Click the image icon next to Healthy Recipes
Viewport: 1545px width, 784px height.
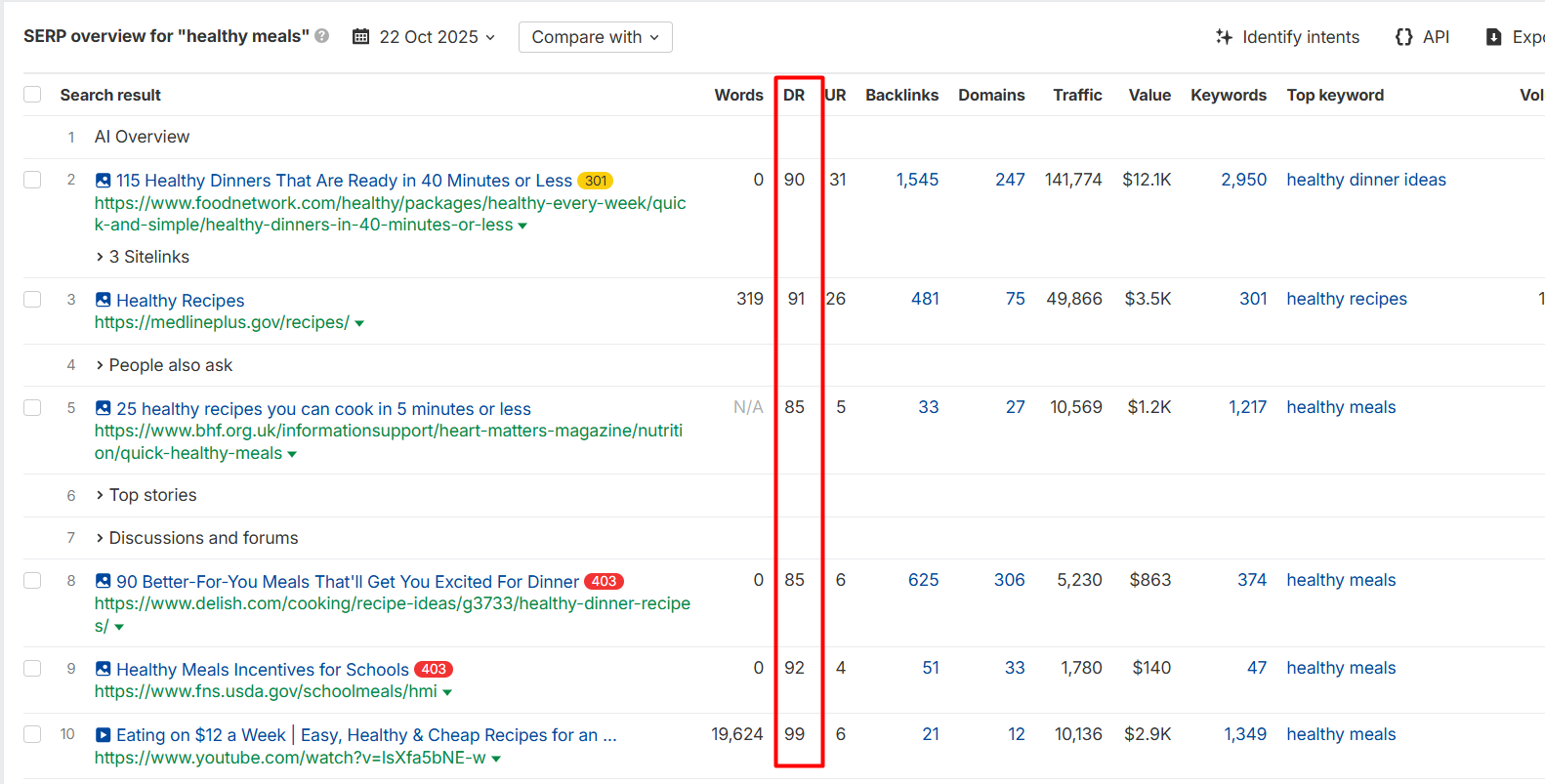click(x=103, y=300)
